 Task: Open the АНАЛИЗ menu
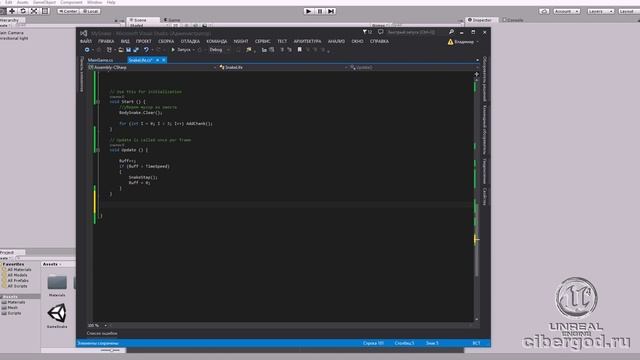336,41
